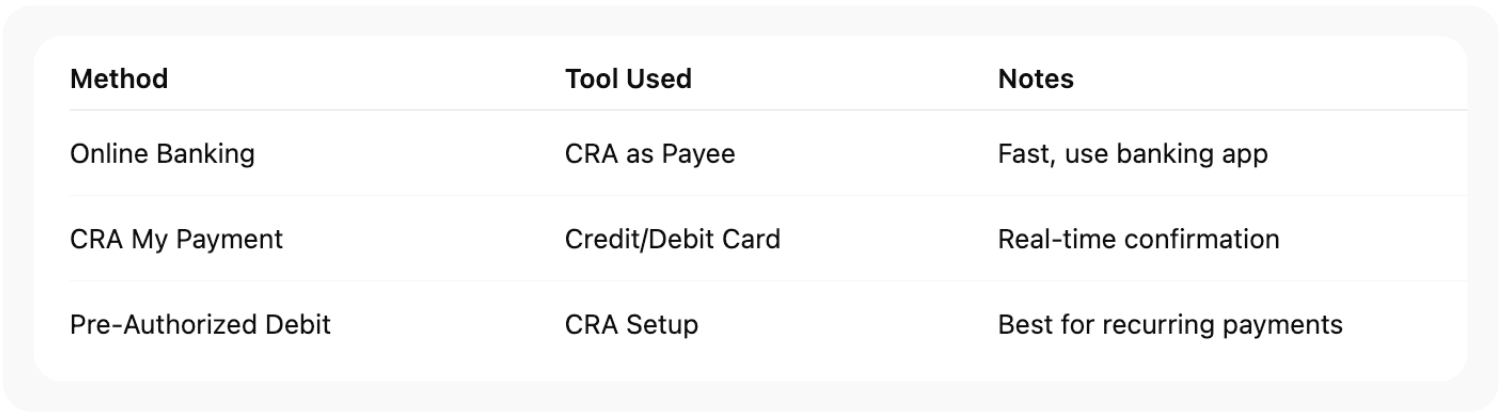Click the Real-time confirmation note
This screenshot has width=1504, height=417.
[x=1138, y=240]
